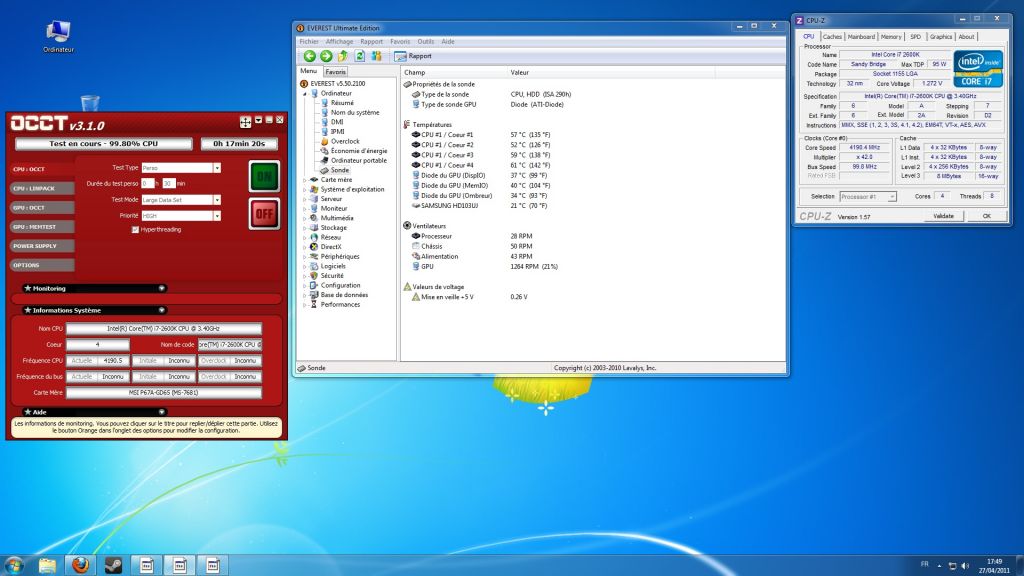Click the test duration hours field
Image resolution: width=1024 pixels, height=576 pixels.
click(x=148, y=184)
